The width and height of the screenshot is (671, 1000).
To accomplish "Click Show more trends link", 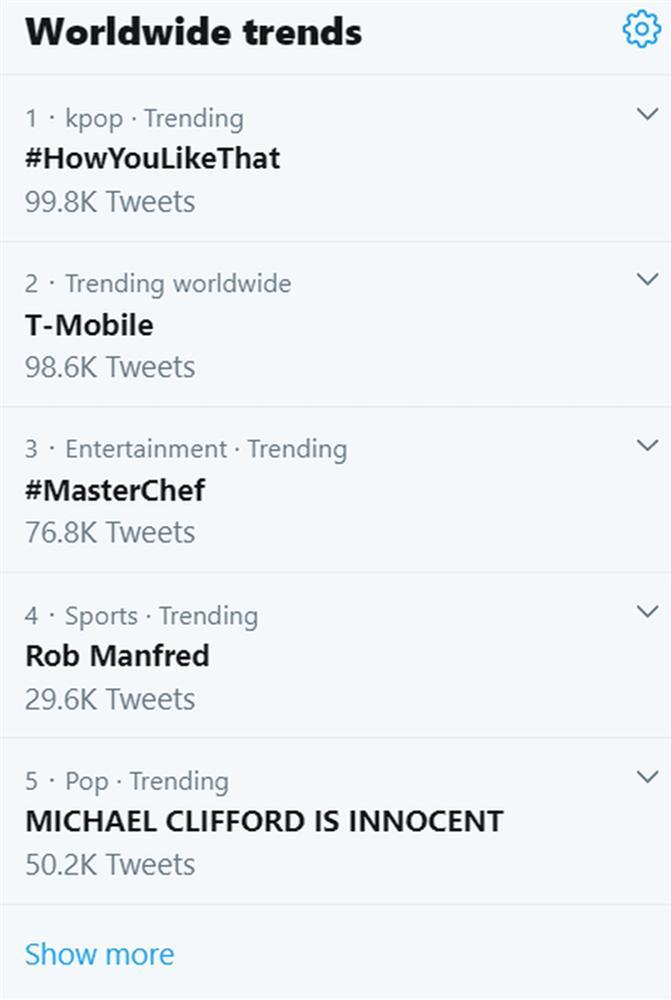I will pos(99,954).
